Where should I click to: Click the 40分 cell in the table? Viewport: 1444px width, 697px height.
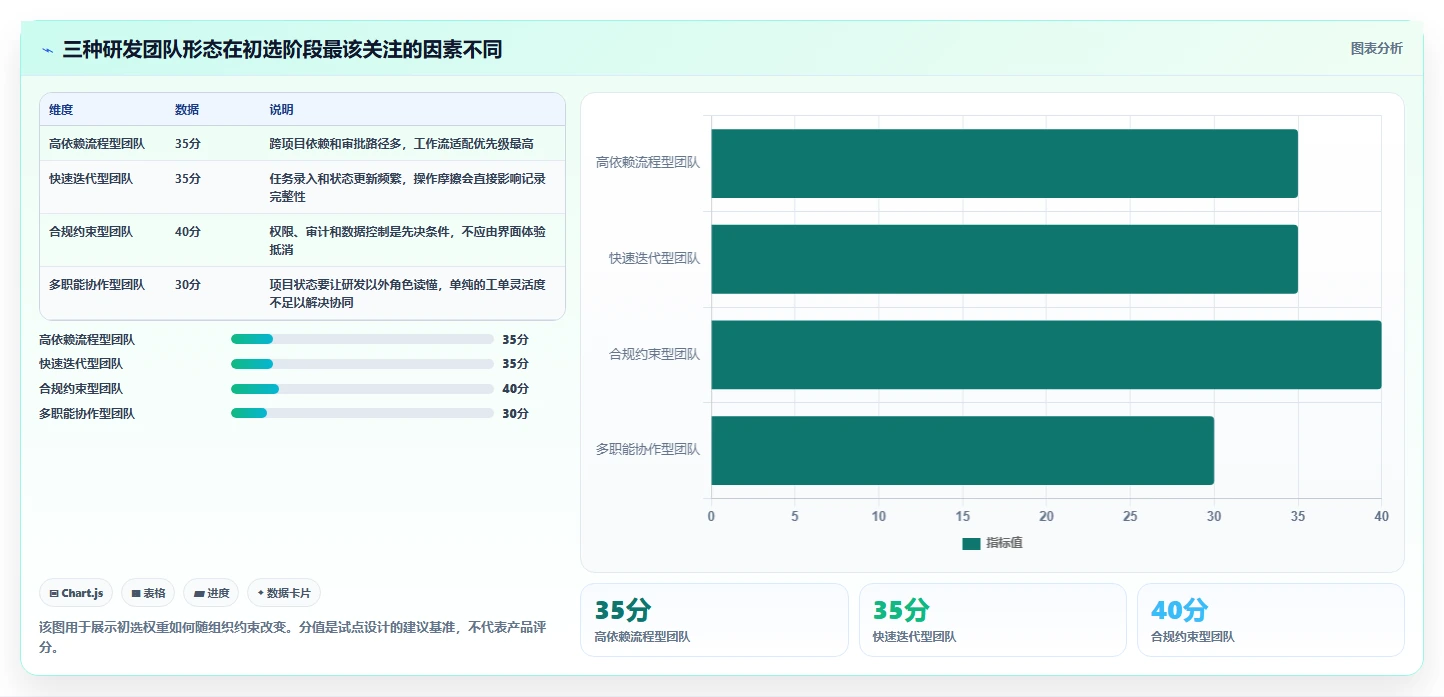[188, 232]
